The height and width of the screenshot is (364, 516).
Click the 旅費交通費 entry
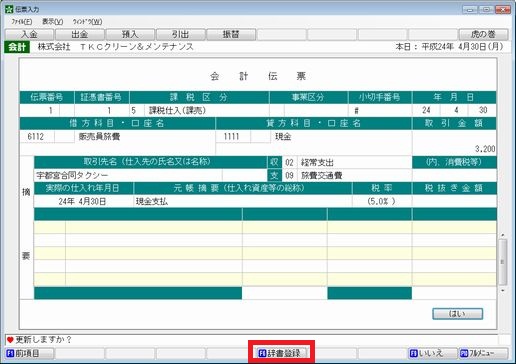(x=321, y=175)
